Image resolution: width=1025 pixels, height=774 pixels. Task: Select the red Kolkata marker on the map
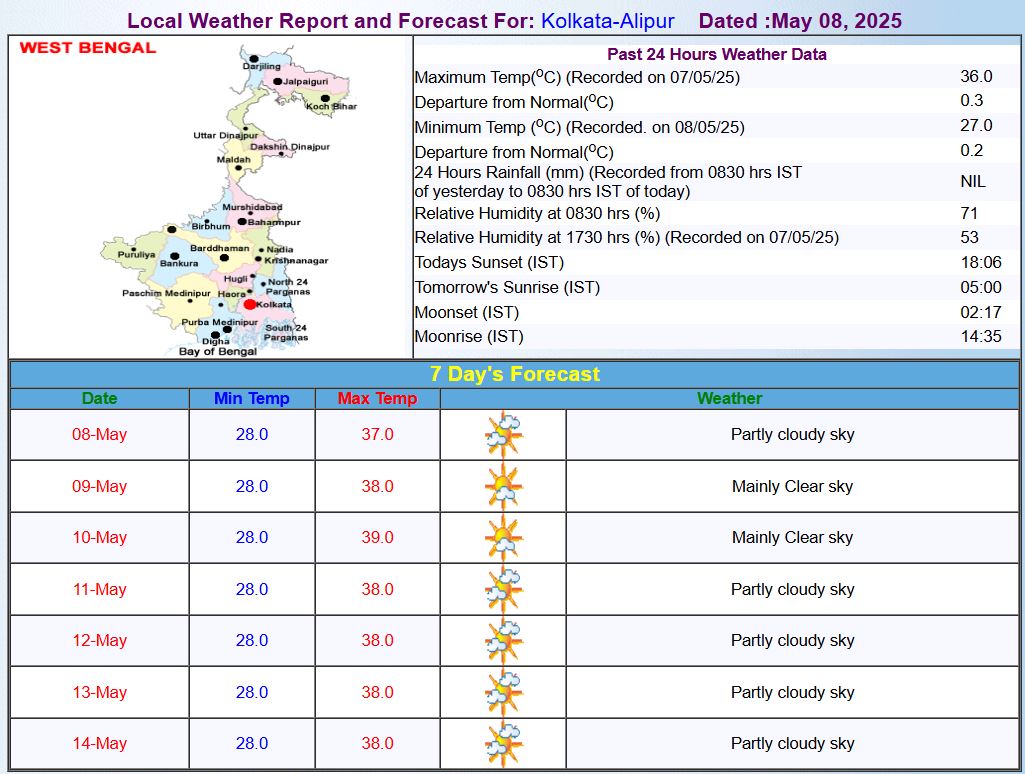(x=250, y=302)
